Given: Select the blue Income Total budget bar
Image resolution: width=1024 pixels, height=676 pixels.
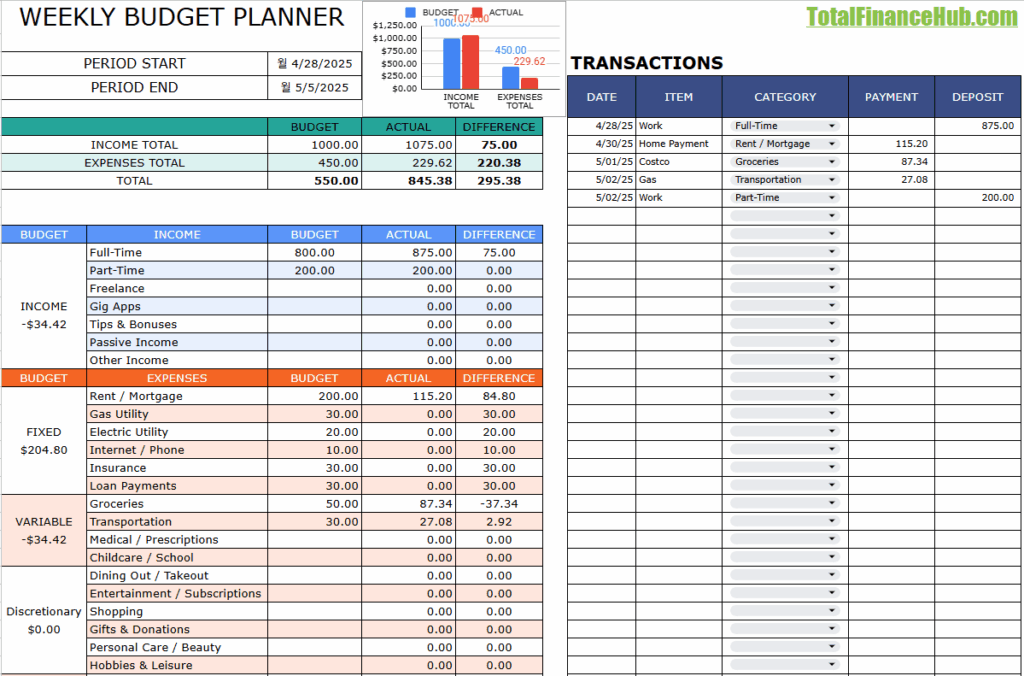Looking at the screenshot, I should click(452, 63).
